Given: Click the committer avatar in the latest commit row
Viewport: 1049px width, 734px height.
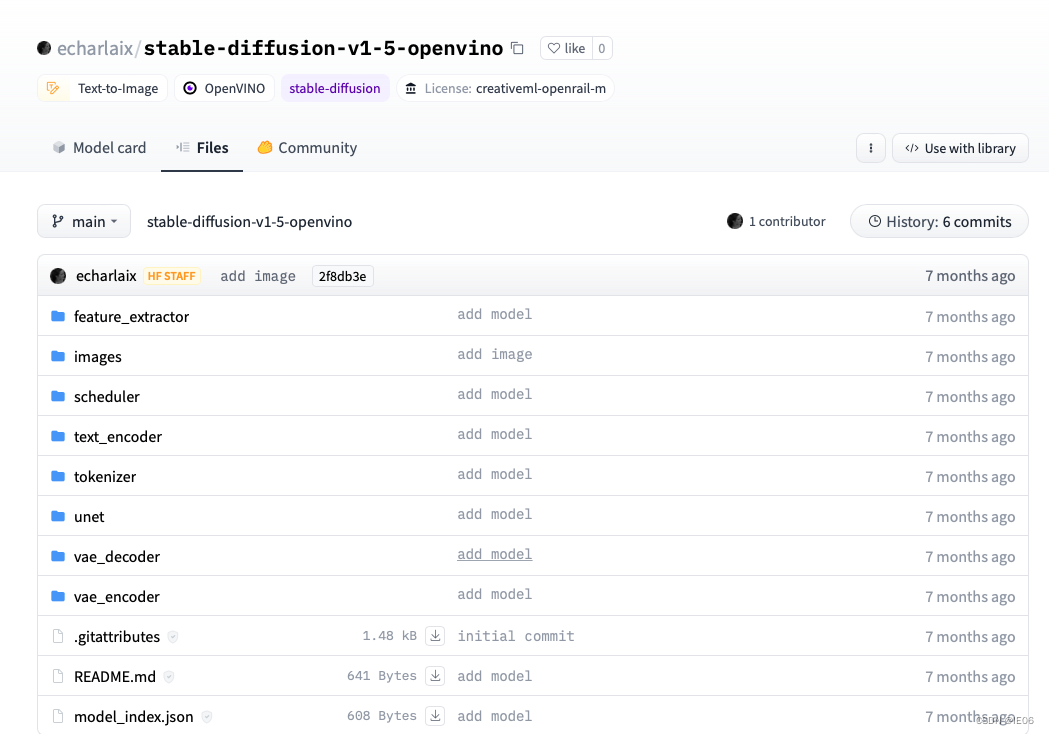Looking at the screenshot, I should click(x=58, y=276).
